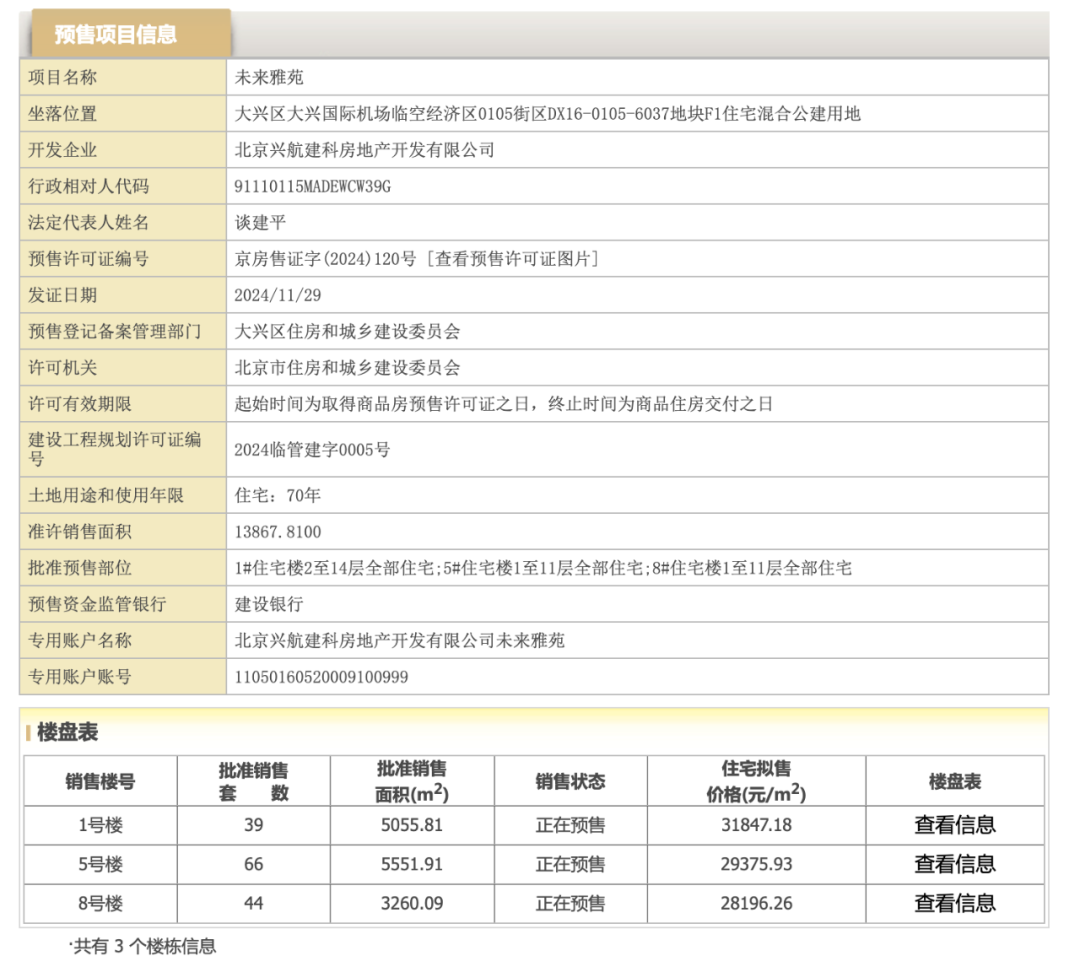Click the 共有 3 个楼栋信息 summary text
Screen dimensions: 1080x972
(143, 947)
